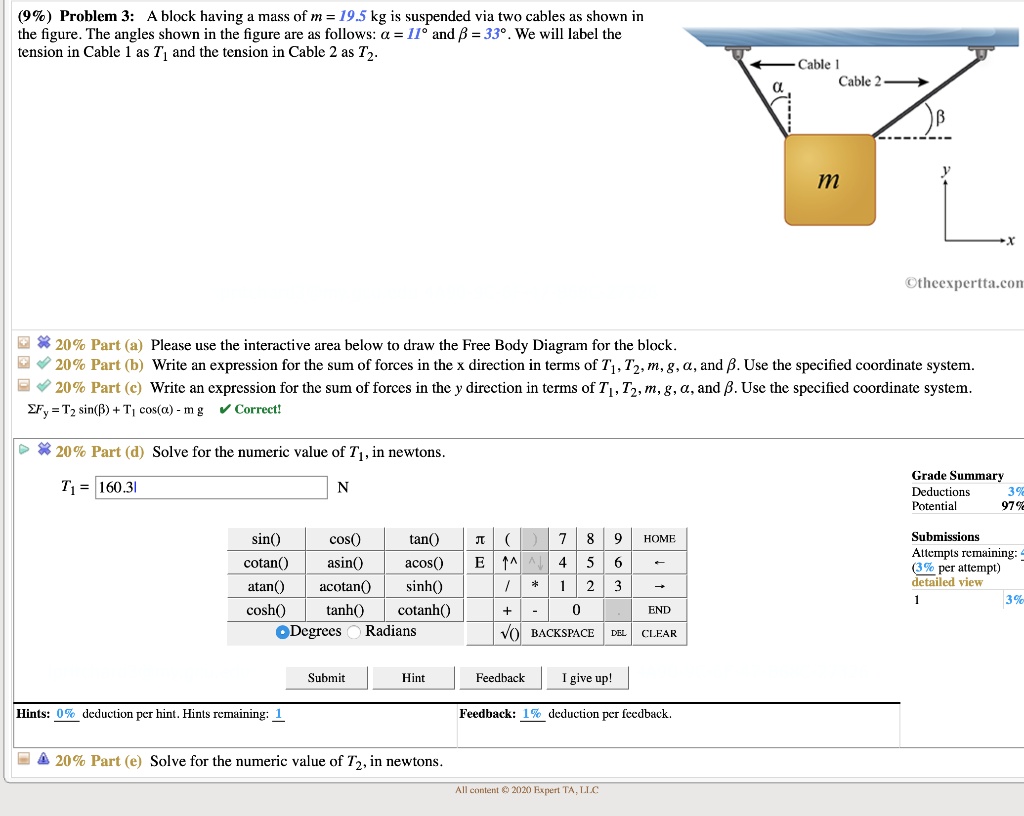Image resolution: width=1024 pixels, height=816 pixels.
Task: Click the E scientific-notation key
Action: click(x=480, y=562)
